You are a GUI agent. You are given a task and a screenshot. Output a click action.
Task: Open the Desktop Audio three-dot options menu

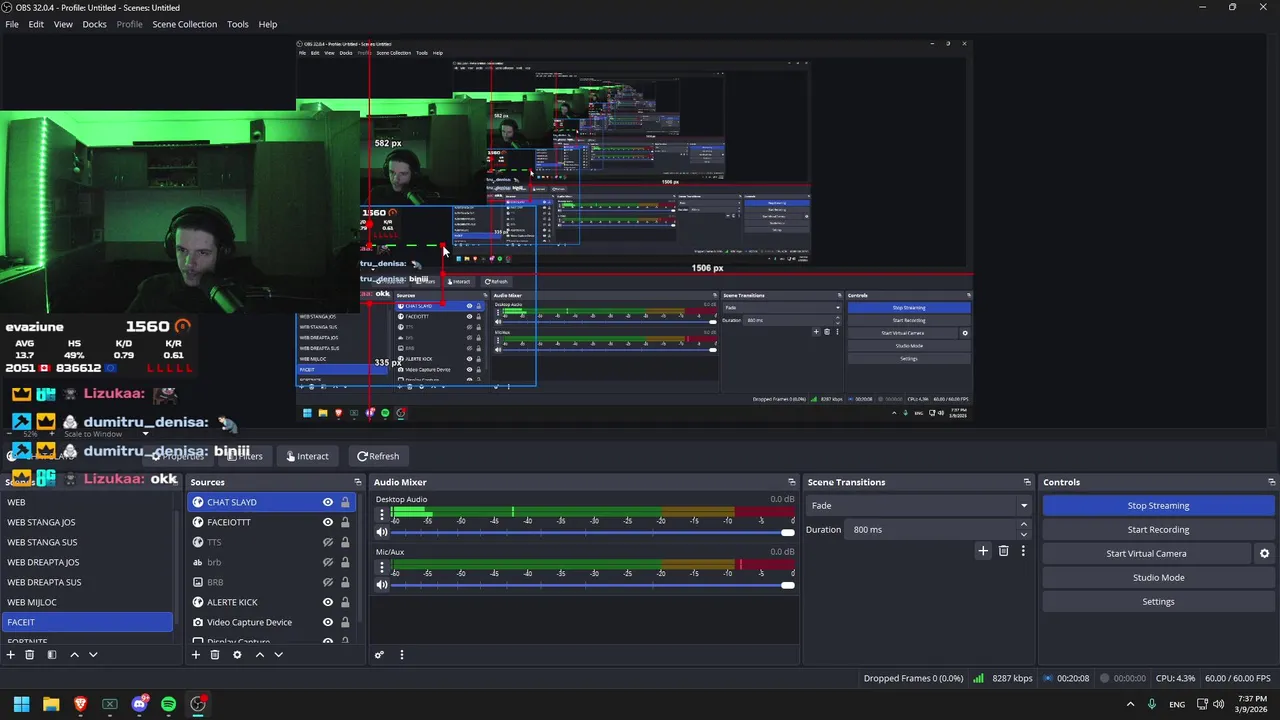point(381,516)
